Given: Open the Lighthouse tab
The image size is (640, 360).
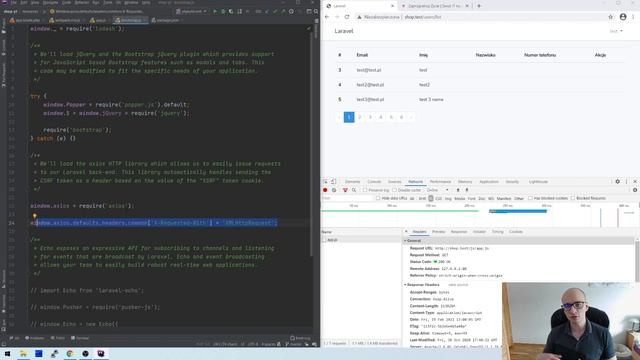Looking at the screenshot, I should tap(538, 182).
